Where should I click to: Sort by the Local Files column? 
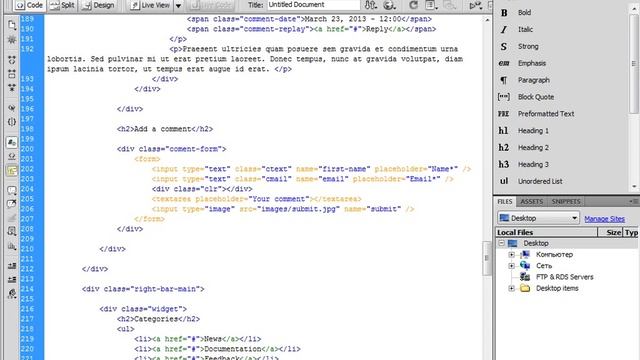(x=547, y=232)
